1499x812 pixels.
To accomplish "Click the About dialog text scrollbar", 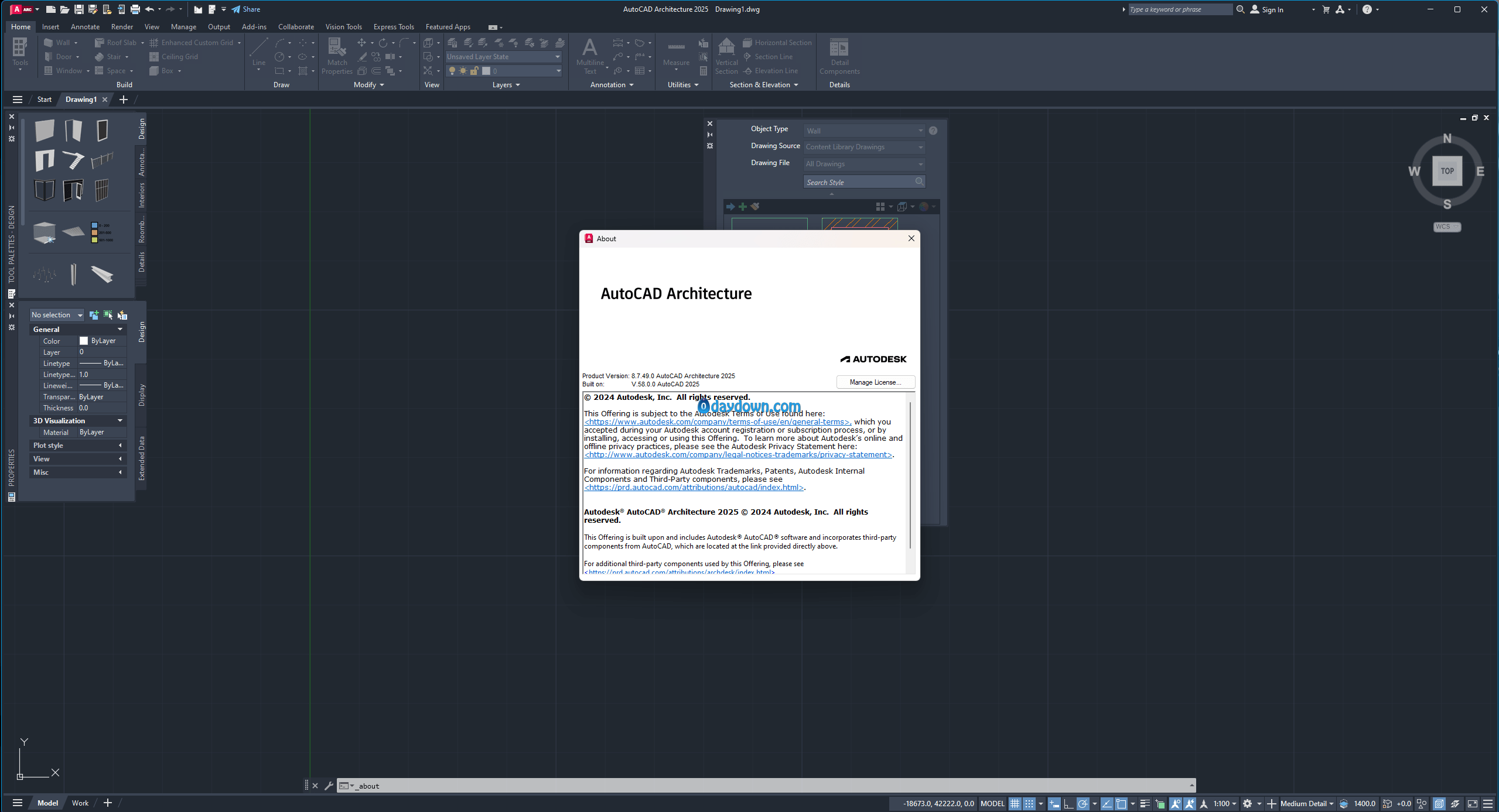I will pos(910,475).
